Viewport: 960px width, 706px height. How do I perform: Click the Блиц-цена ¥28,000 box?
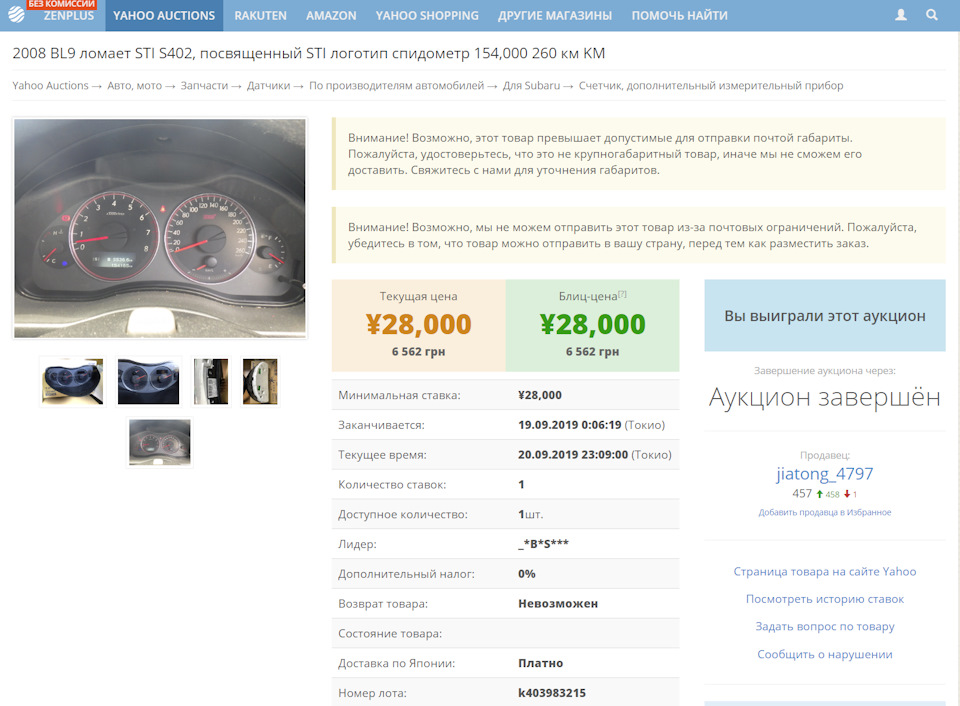(x=593, y=326)
